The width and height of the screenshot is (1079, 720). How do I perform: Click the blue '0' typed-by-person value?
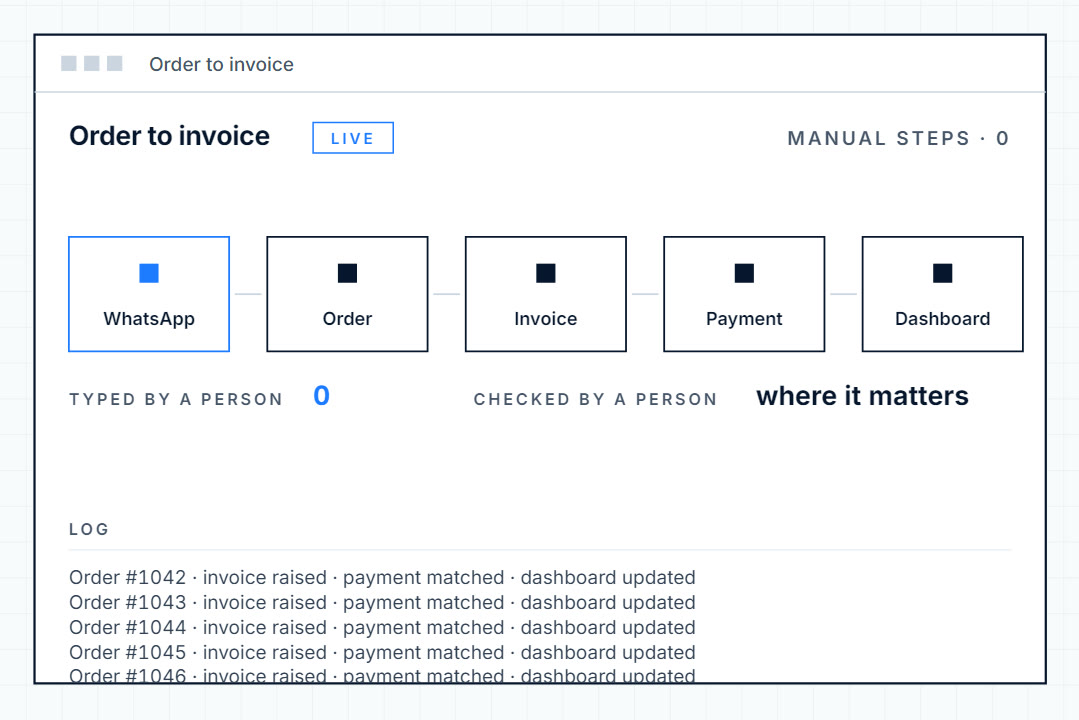click(x=321, y=396)
